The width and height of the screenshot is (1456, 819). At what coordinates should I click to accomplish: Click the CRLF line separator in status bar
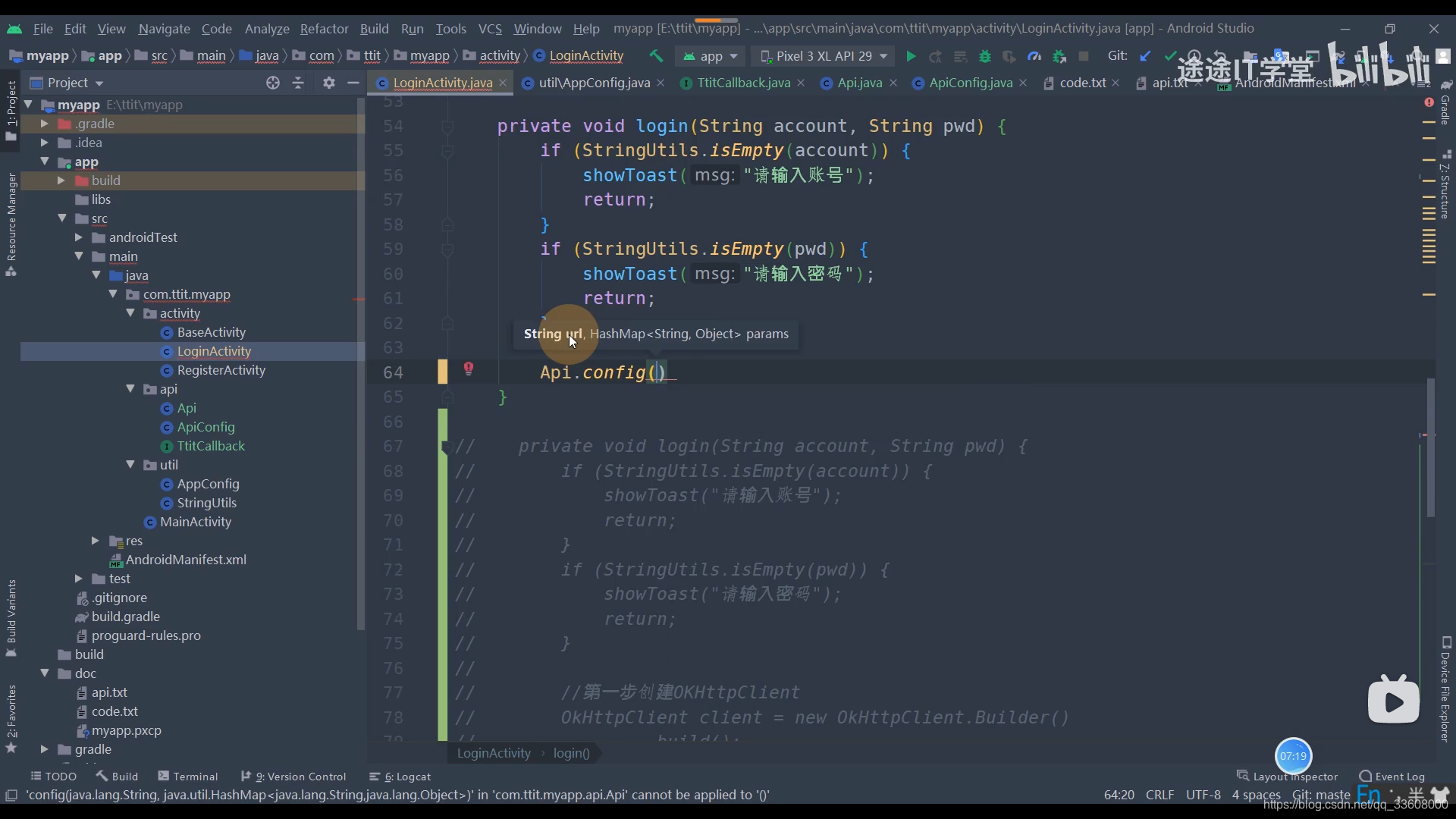point(1159,795)
